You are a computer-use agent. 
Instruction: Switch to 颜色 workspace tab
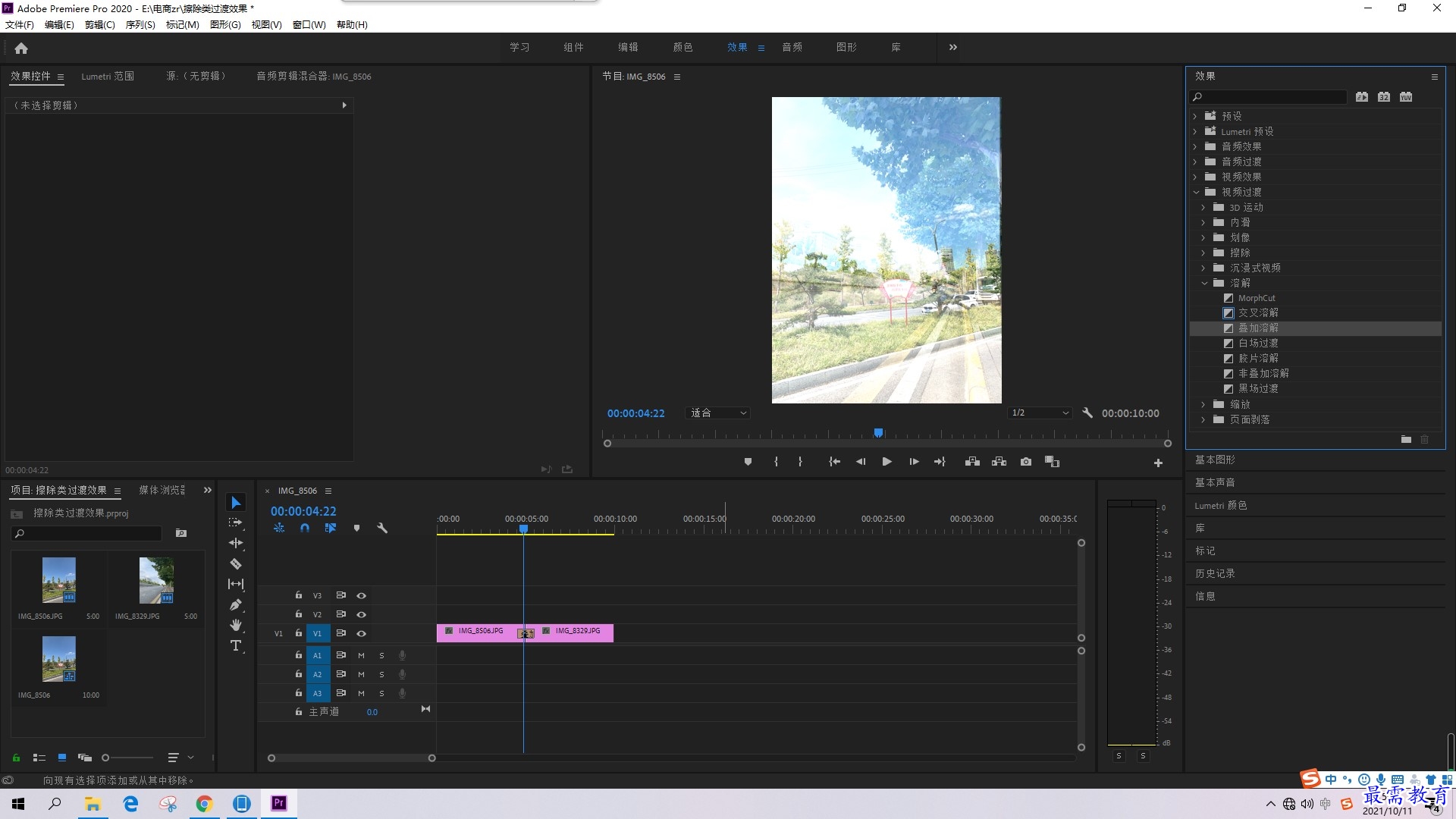682,47
